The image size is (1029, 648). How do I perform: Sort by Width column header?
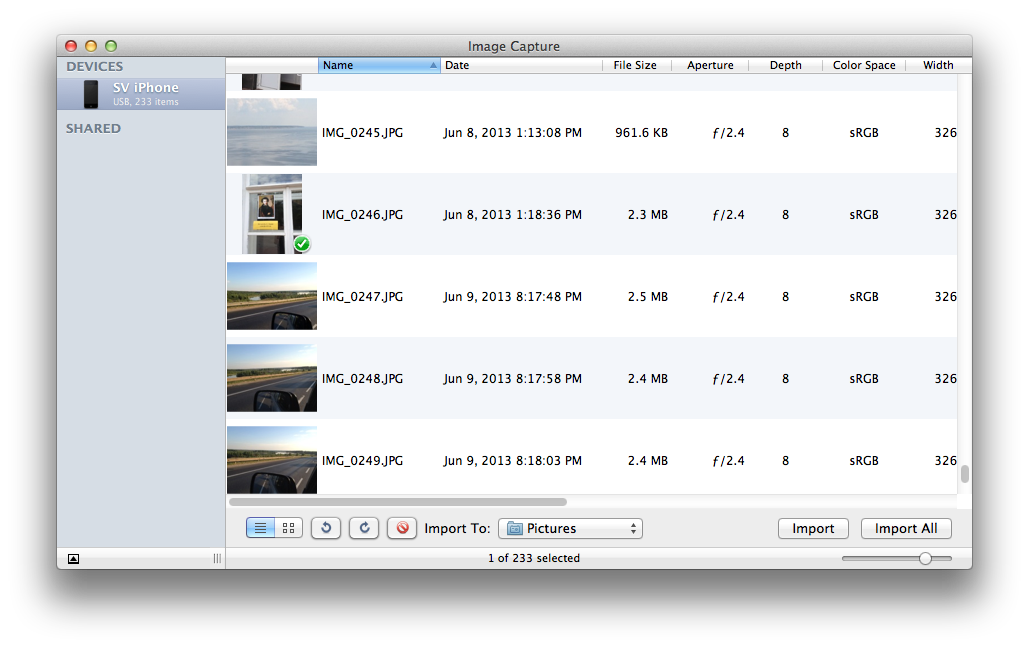938,65
